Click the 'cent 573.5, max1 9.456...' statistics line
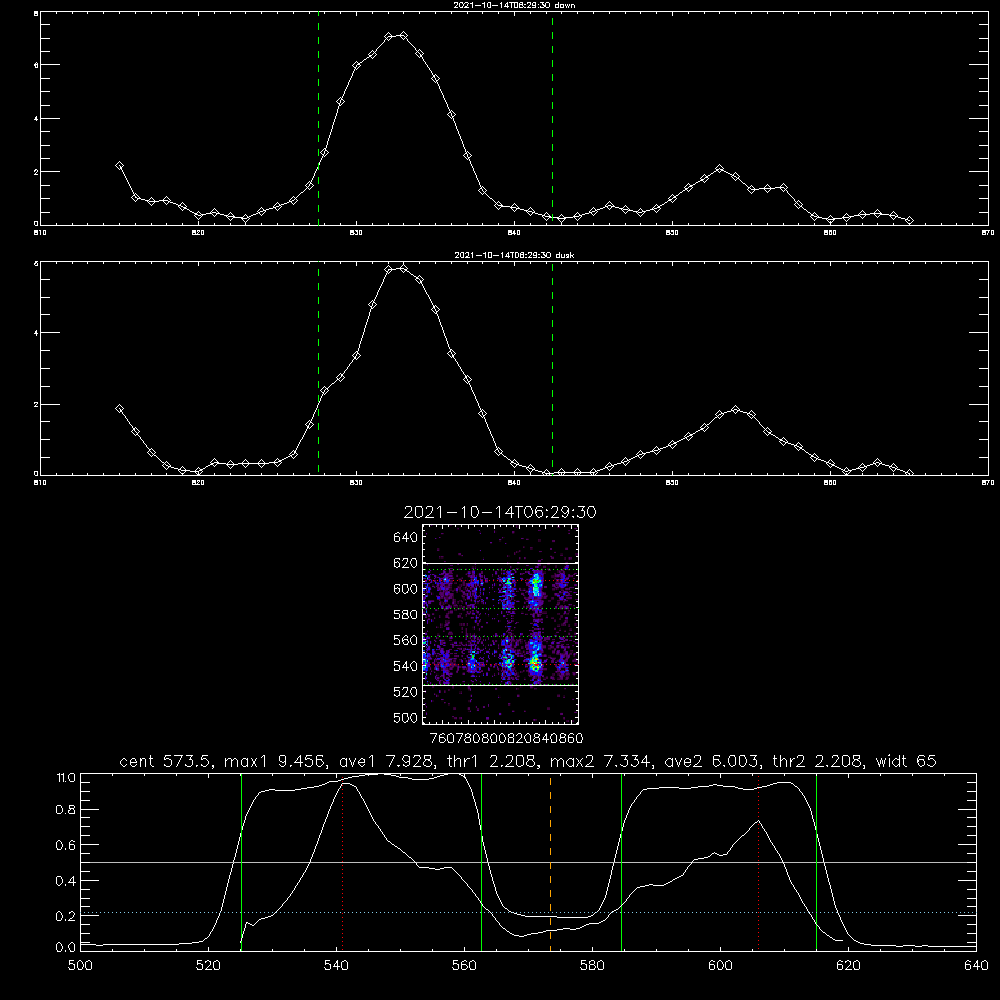 pos(527,761)
